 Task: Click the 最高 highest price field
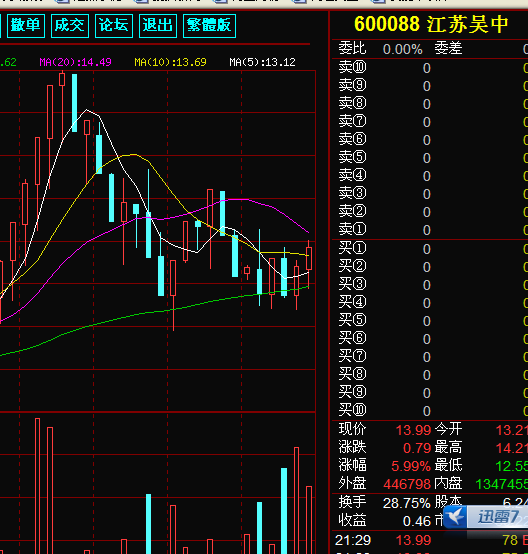coord(481,448)
